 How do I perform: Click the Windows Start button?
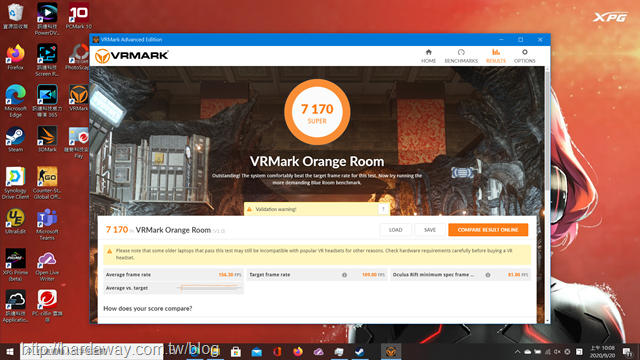tap(10, 351)
